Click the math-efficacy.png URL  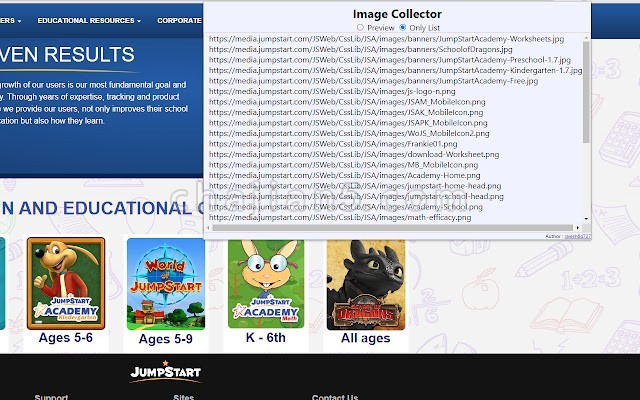340,218
